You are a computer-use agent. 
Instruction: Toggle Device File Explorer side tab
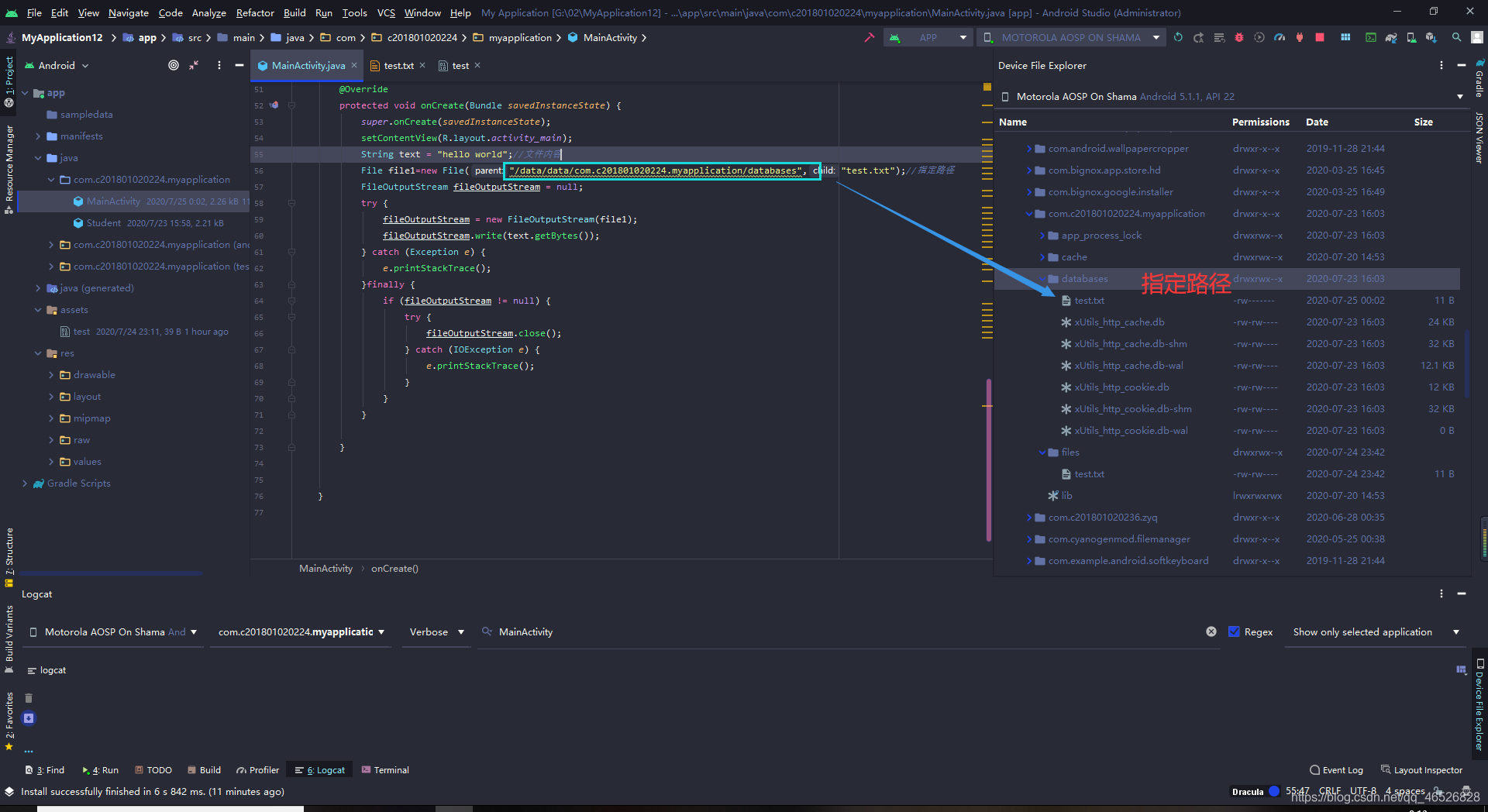(1479, 705)
